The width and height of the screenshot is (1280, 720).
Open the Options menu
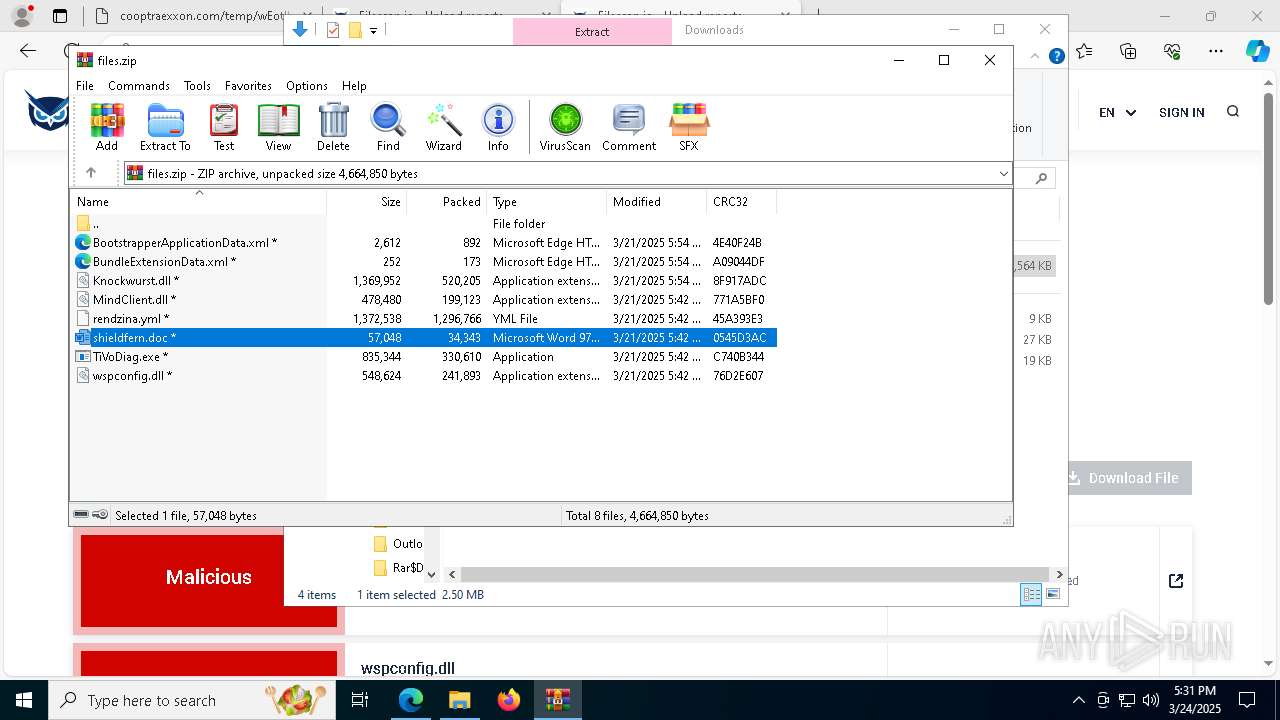click(x=307, y=86)
